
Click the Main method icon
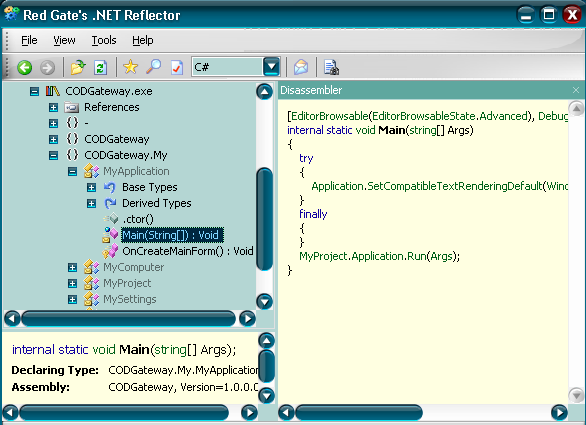(110, 235)
